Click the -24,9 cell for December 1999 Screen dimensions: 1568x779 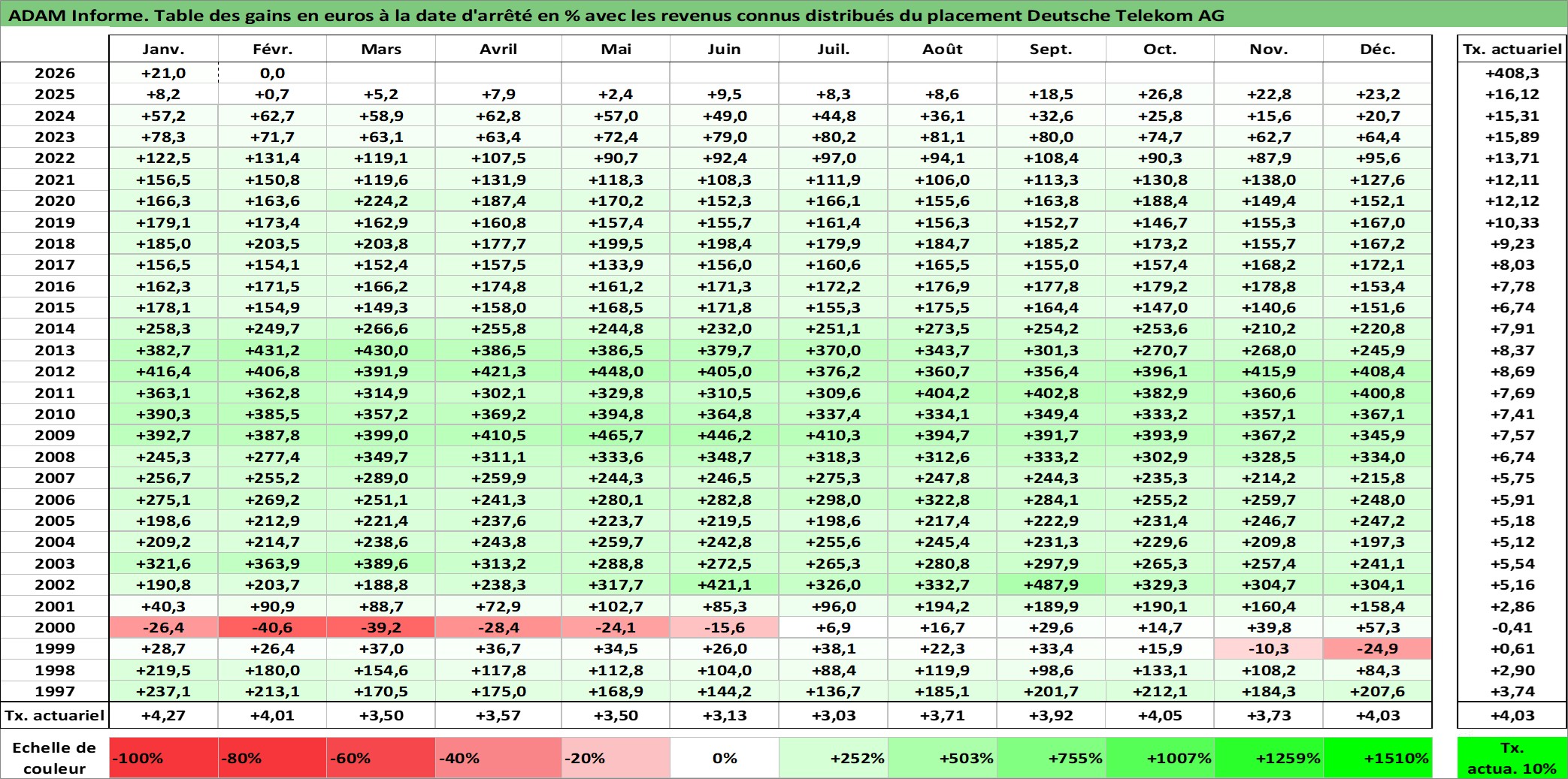pyautogui.click(x=1378, y=648)
